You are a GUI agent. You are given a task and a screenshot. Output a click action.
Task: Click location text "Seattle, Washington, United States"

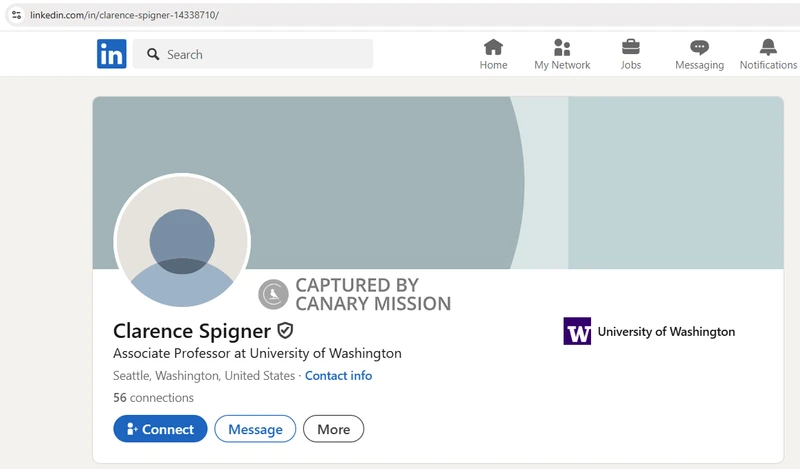[x=204, y=376]
